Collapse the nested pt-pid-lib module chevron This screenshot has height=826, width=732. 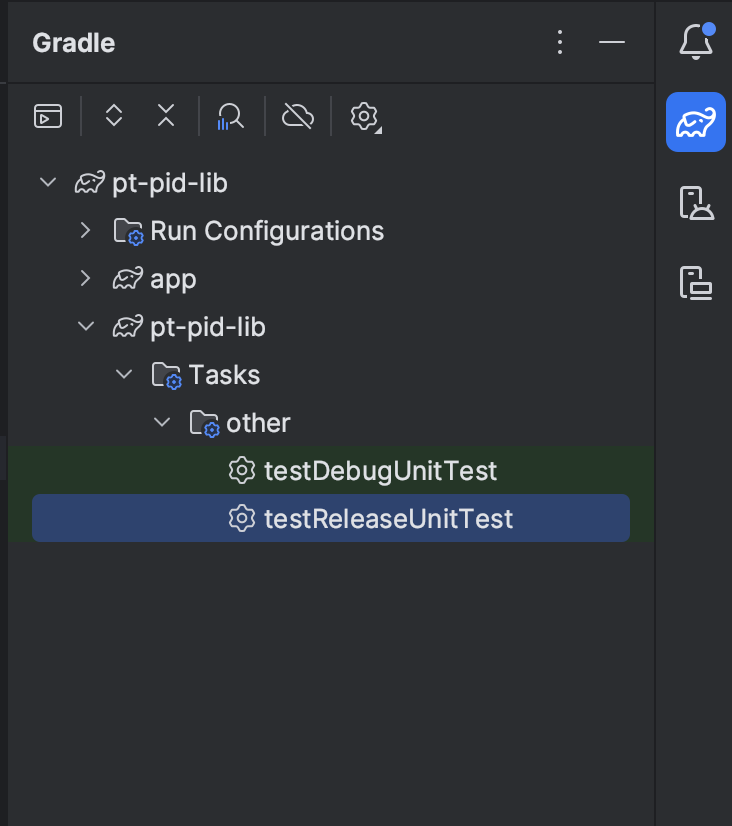tap(86, 327)
